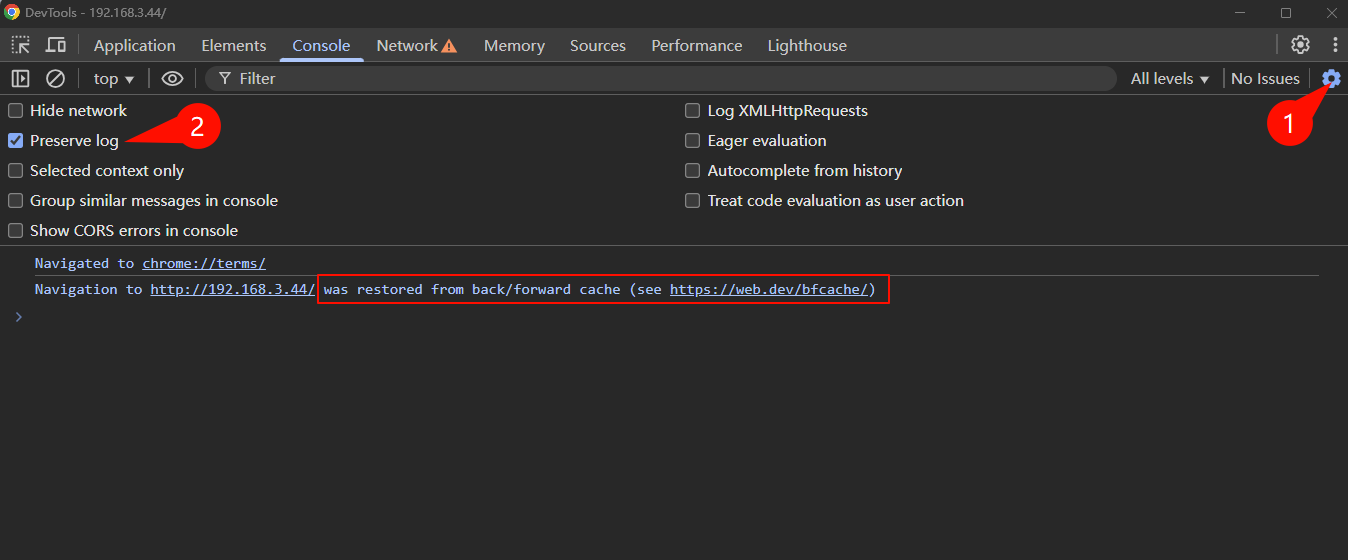
Task: Switch to the Lighthouse tab
Action: pyautogui.click(x=807, y=45)
